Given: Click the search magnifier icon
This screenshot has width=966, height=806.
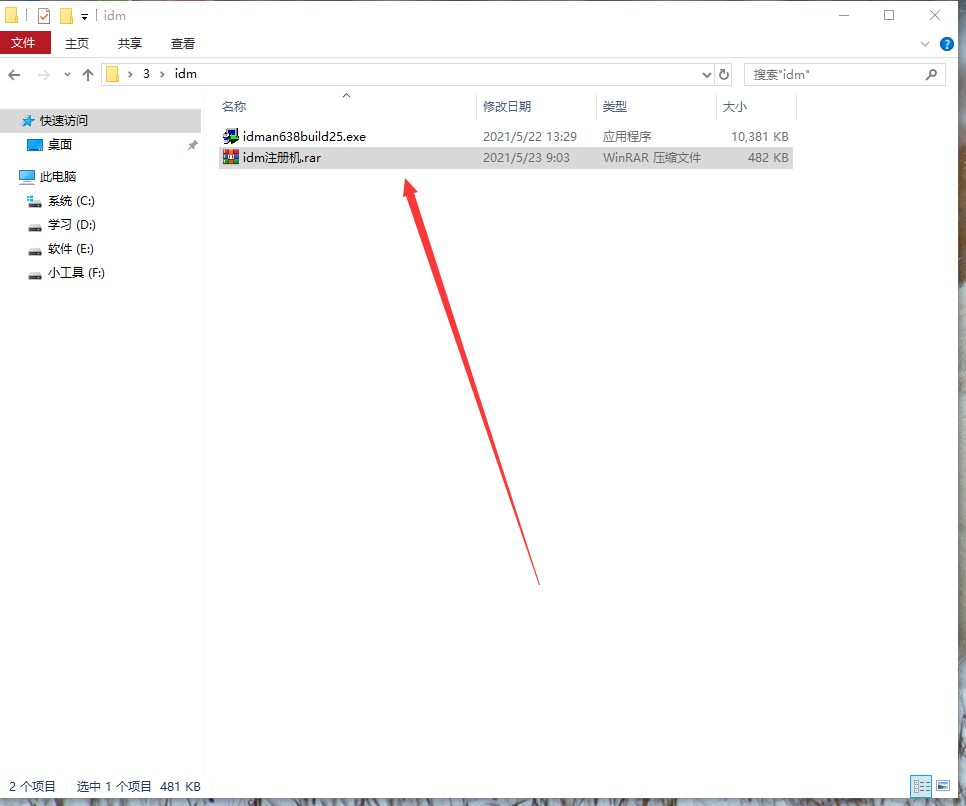Looking at the screenshot, I should tap(932, 75).
